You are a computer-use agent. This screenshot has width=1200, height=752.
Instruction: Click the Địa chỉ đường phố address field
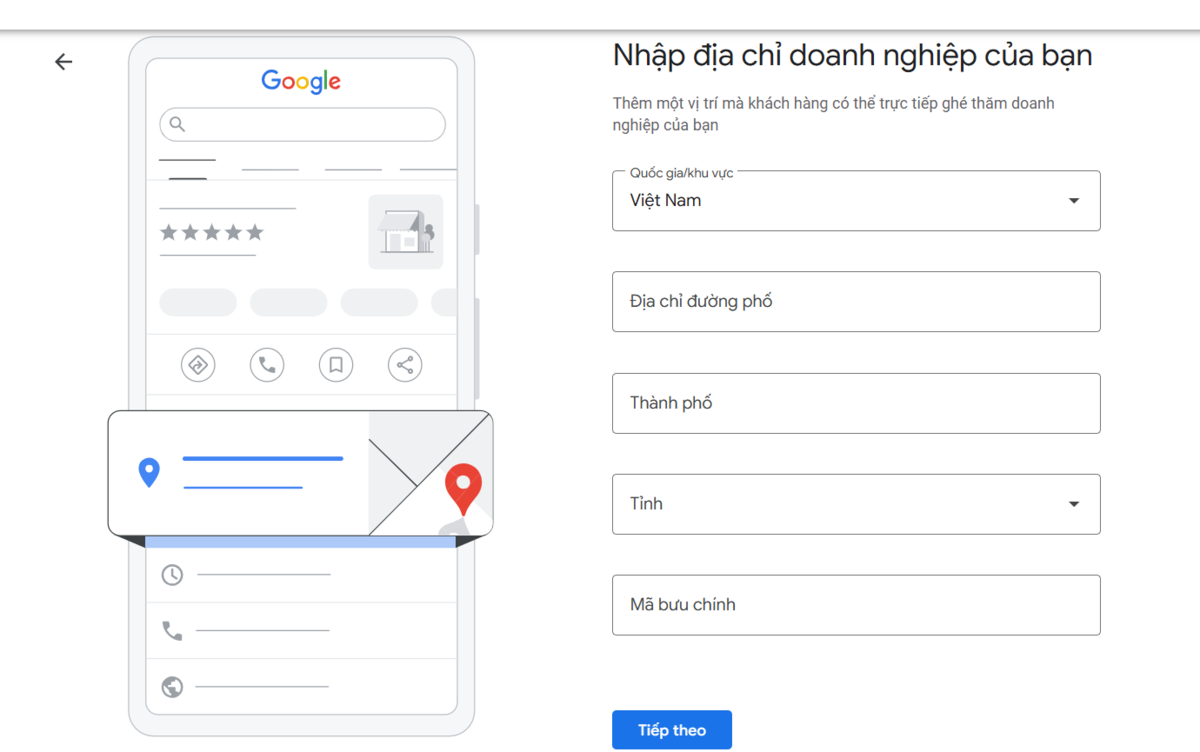pyautogui.click(x=856, y=301)
